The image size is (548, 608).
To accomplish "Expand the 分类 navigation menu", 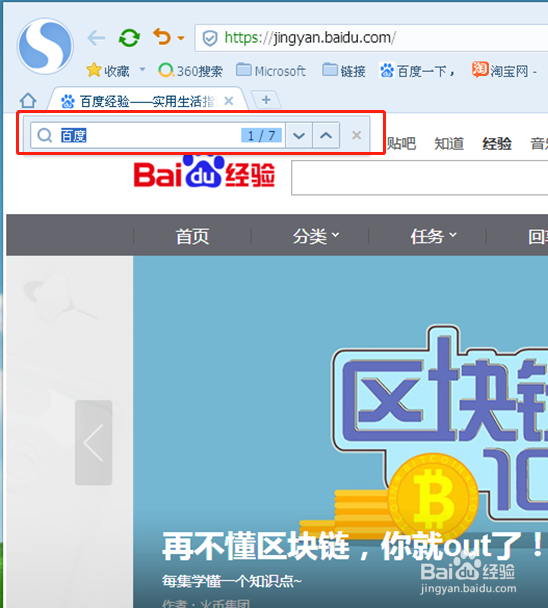I will [316, 236].
